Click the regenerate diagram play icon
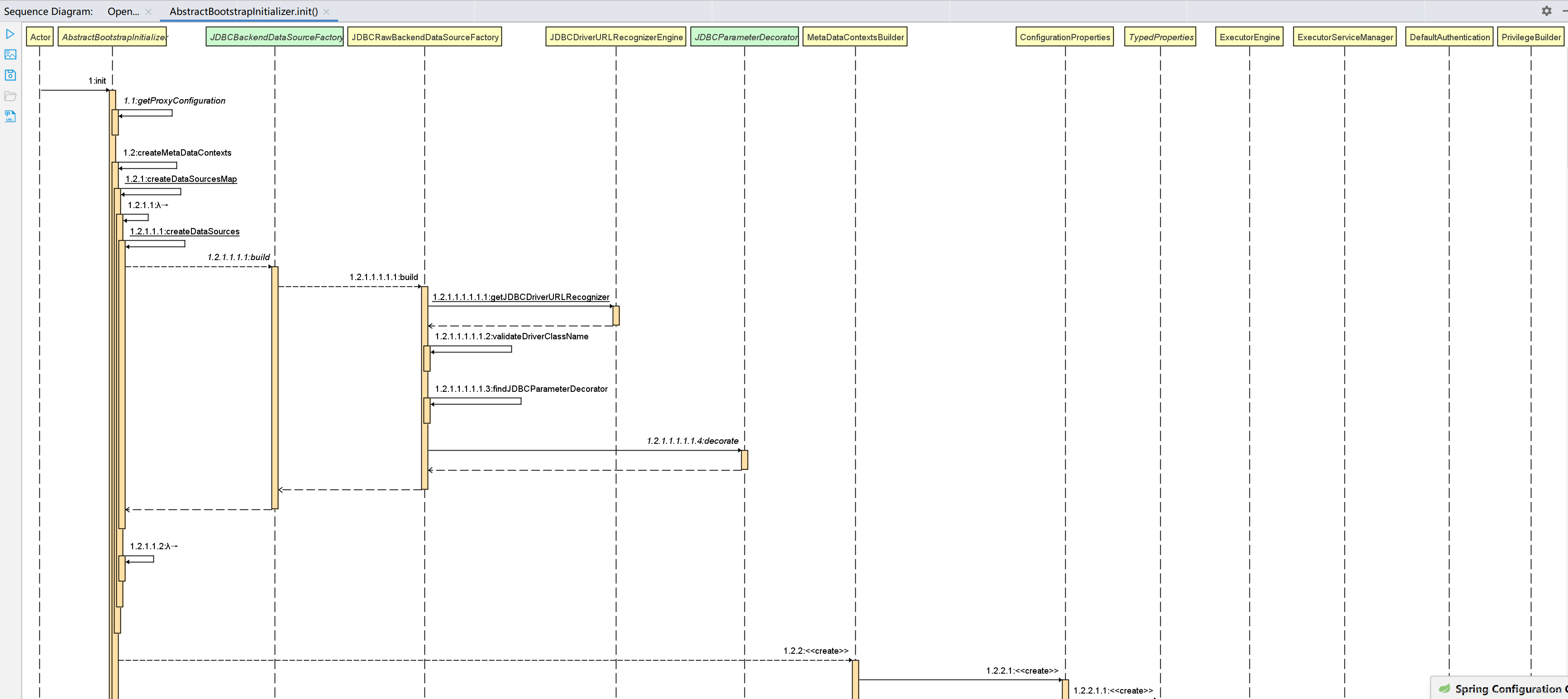The width and height of the screenshot is (1568, 699). tap(10, 34)
